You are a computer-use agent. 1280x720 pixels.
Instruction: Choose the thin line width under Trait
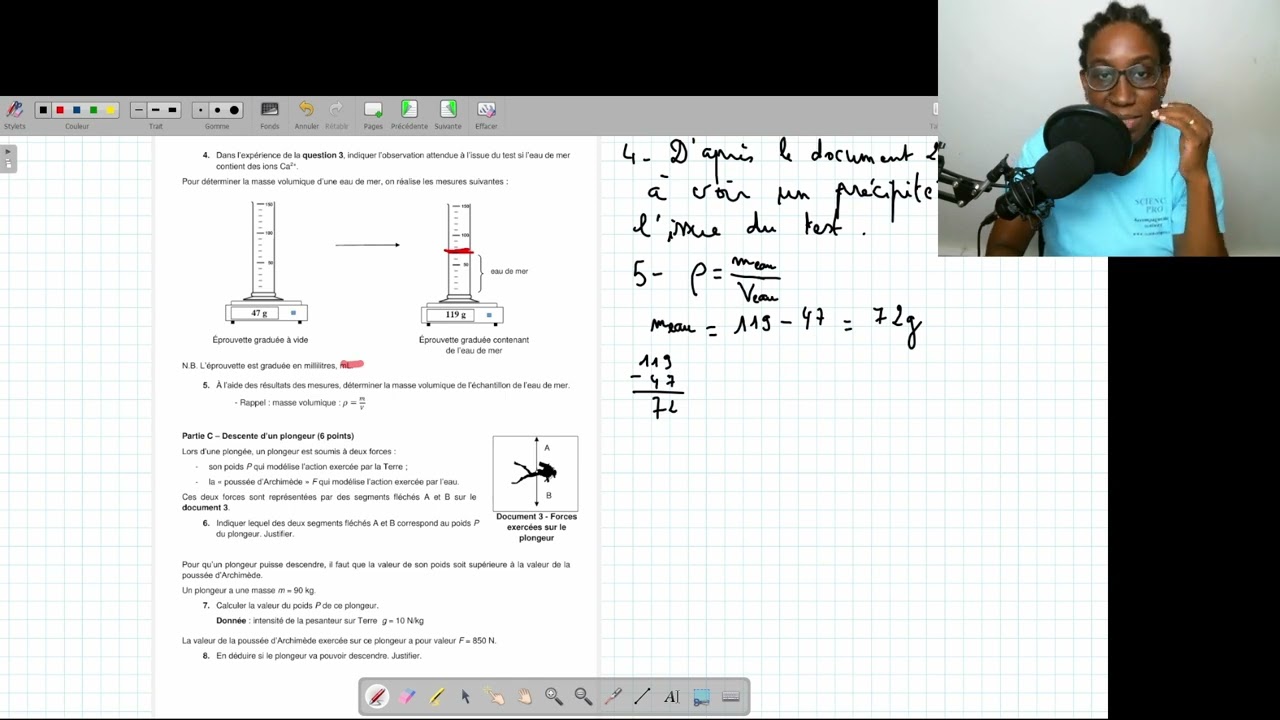(139, 110)
